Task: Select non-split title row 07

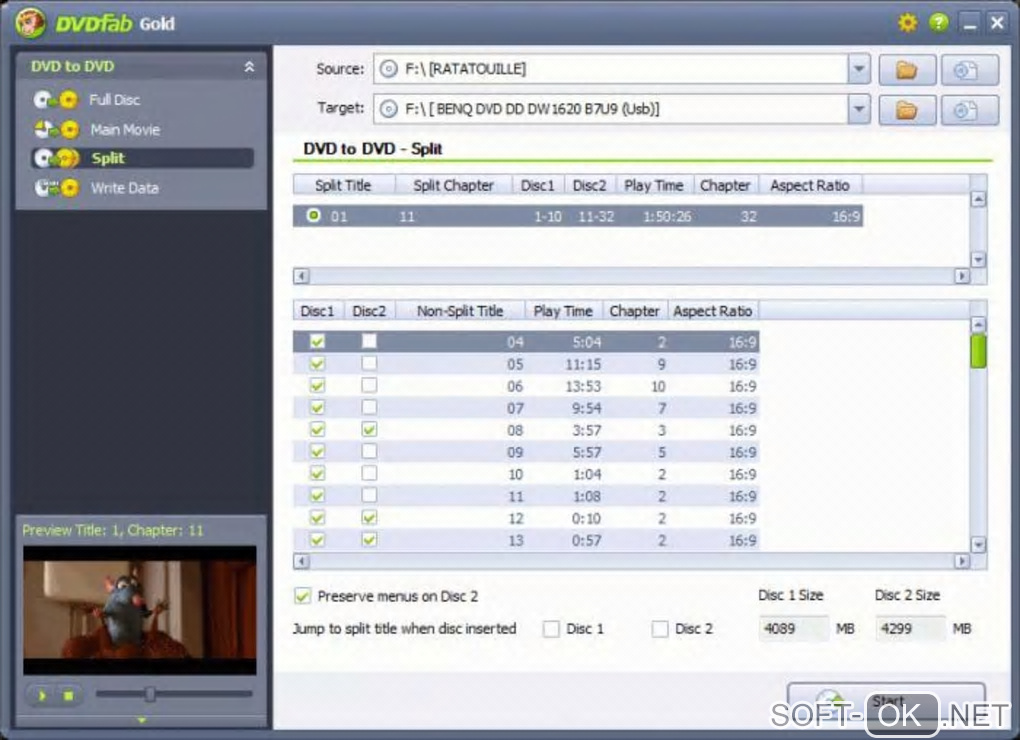Action: (526, 408)
